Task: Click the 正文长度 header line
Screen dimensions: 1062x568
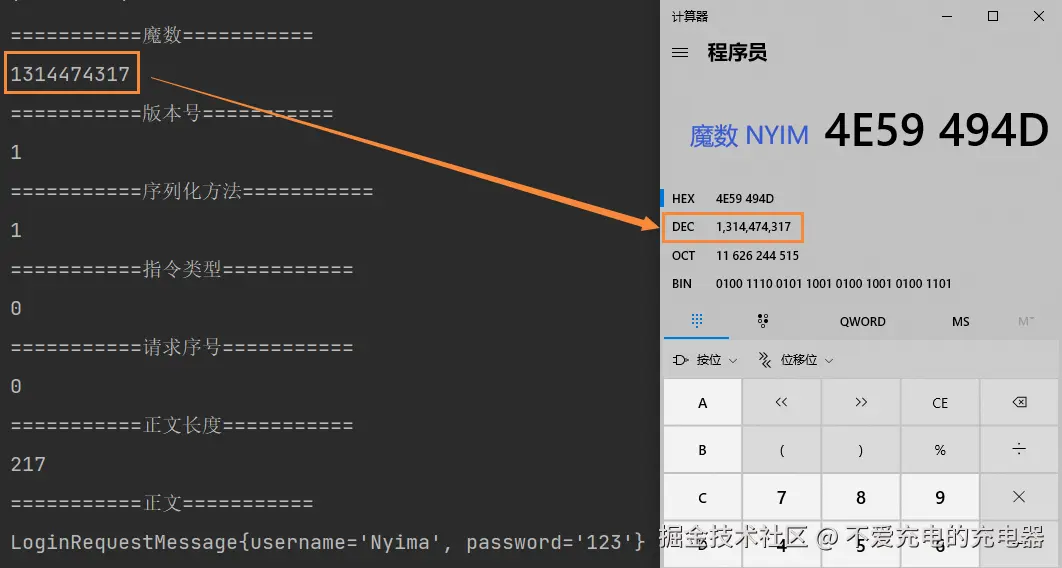Action: point(182,425)
